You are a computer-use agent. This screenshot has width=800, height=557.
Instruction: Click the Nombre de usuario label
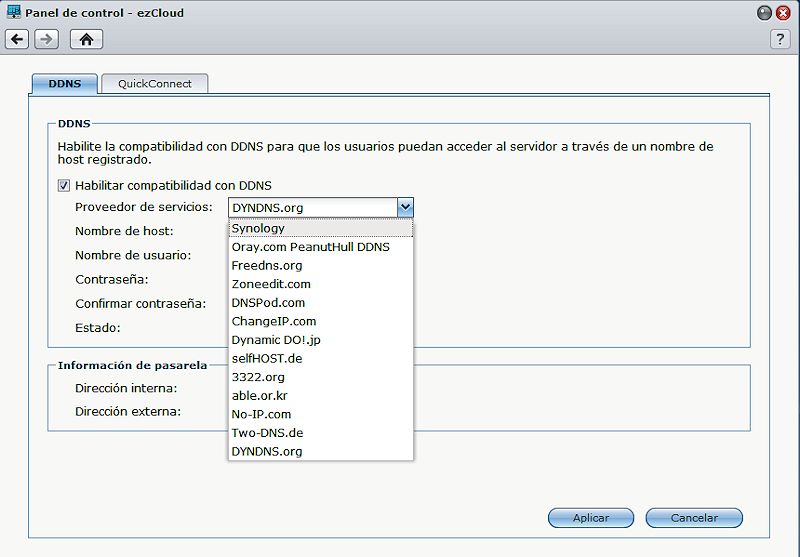tap(133, 255)
